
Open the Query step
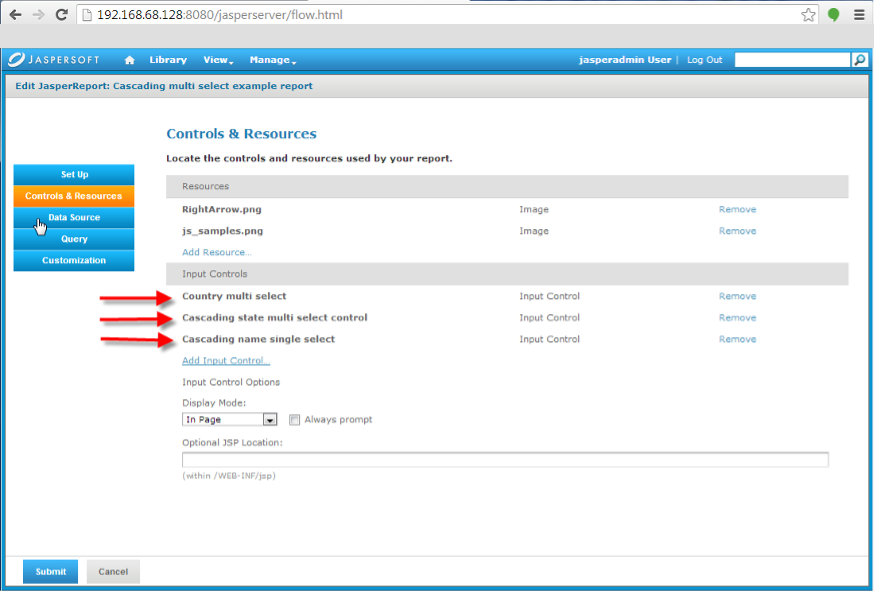click(74, 239)
